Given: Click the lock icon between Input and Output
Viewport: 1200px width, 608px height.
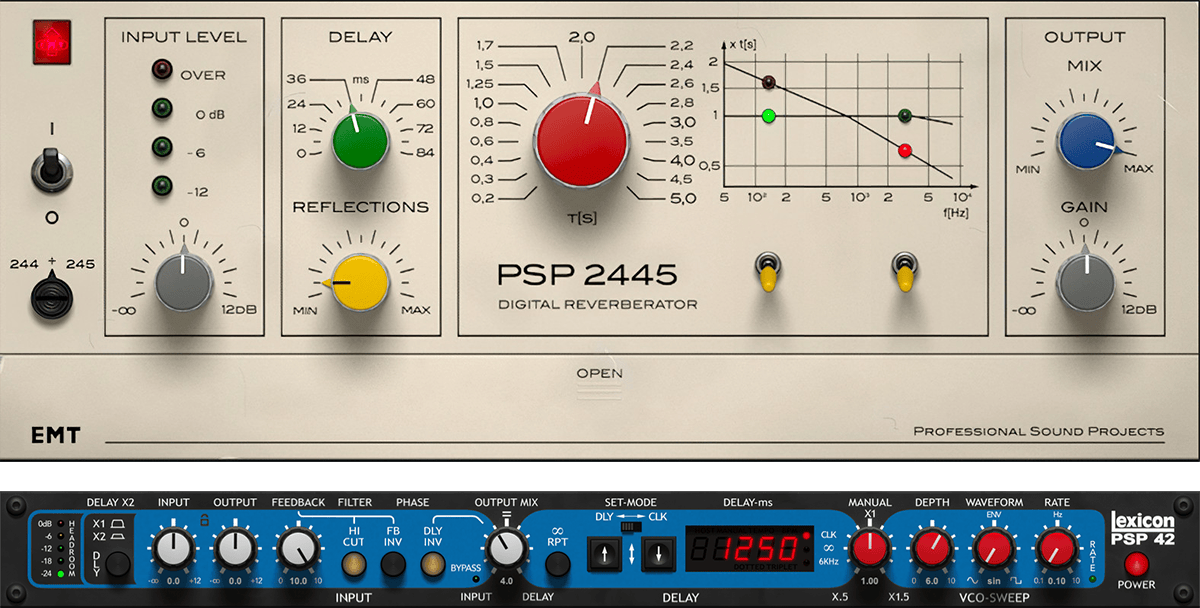Looking at the screenshot, I should 204,518.
